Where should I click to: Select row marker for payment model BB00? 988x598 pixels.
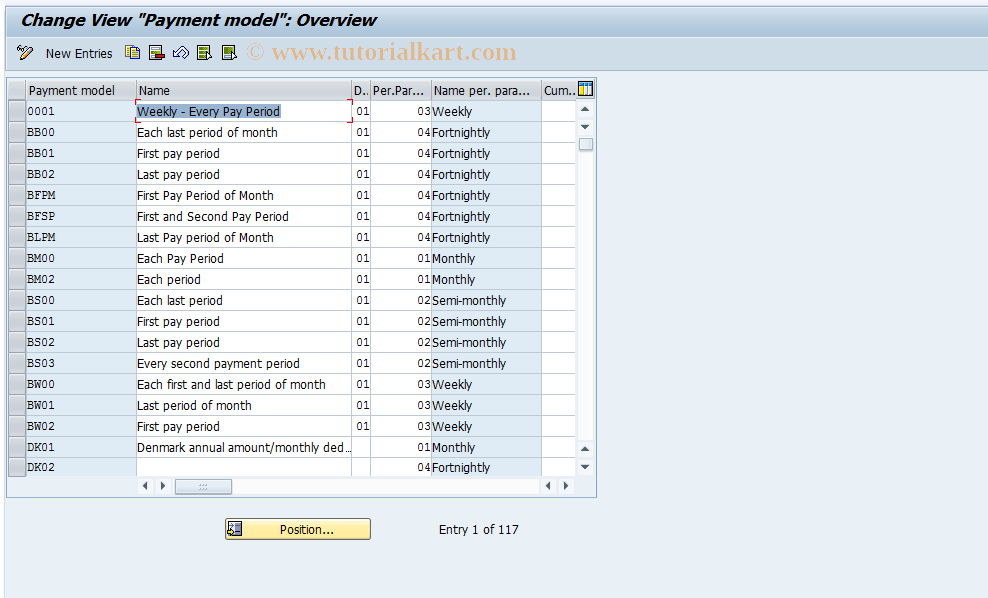[17, 132]
